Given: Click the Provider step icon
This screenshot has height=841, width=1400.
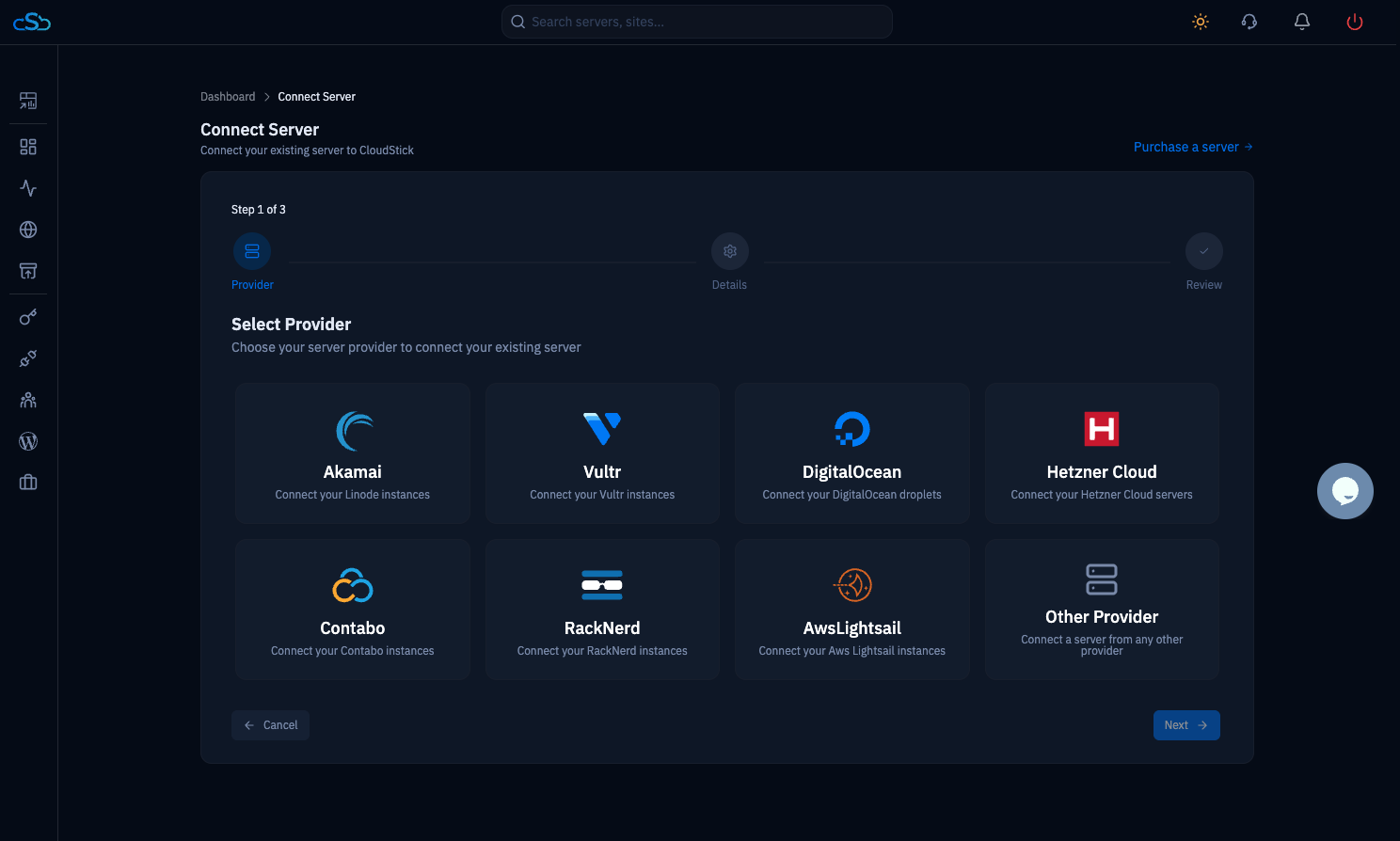Looking at the screenshot, I should tap(252, 251).
